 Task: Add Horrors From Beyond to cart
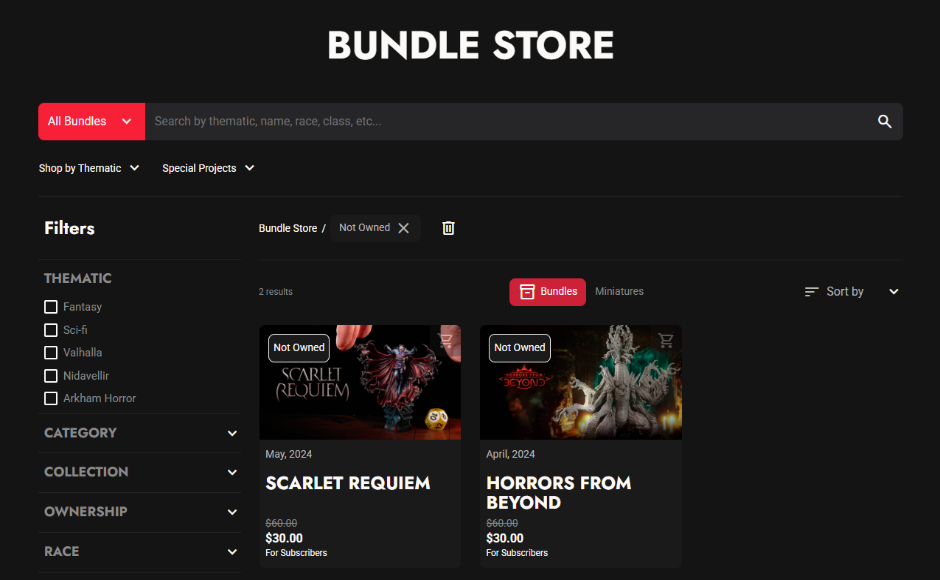665,340
